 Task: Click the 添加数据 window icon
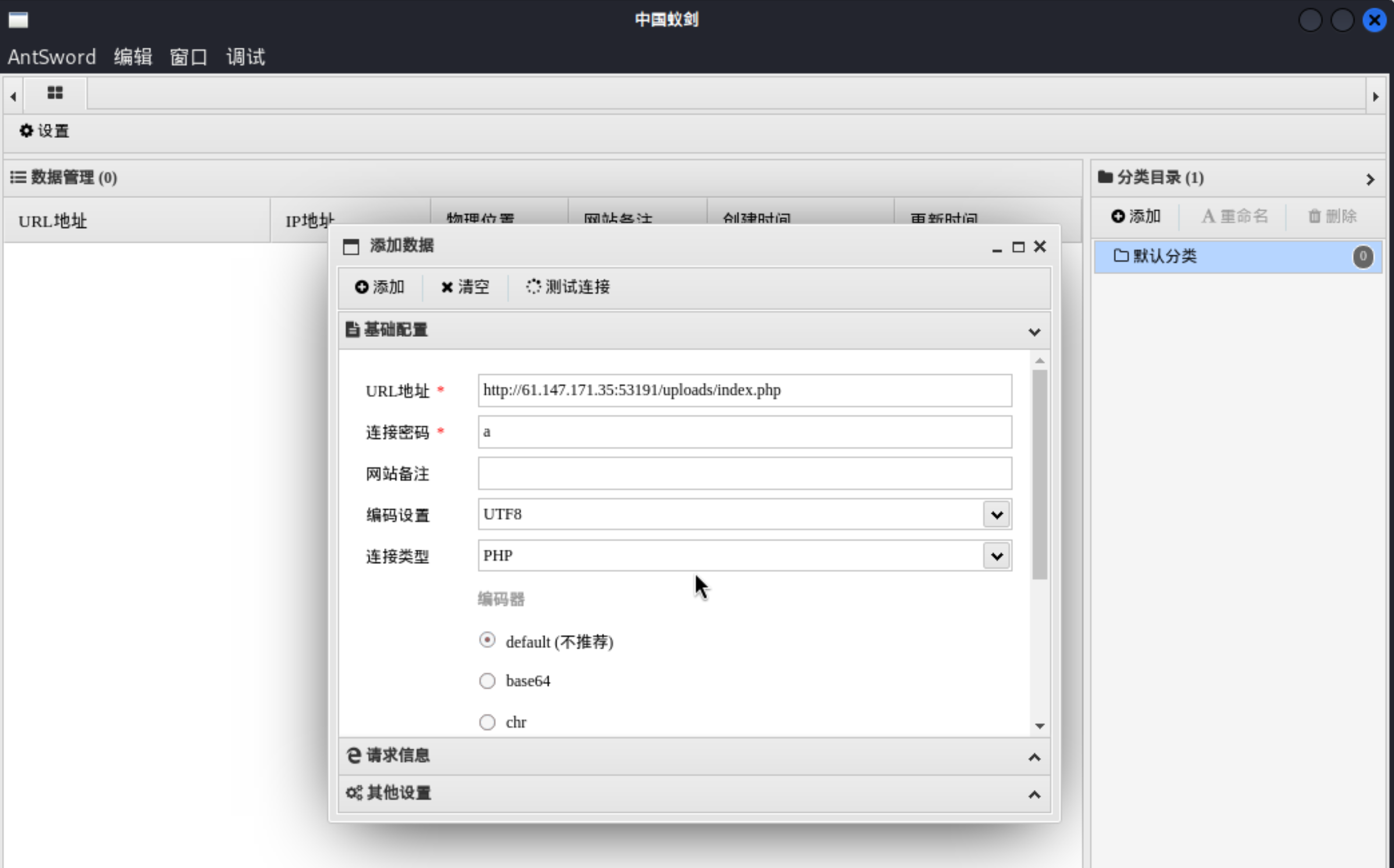(x=351, y=247)
